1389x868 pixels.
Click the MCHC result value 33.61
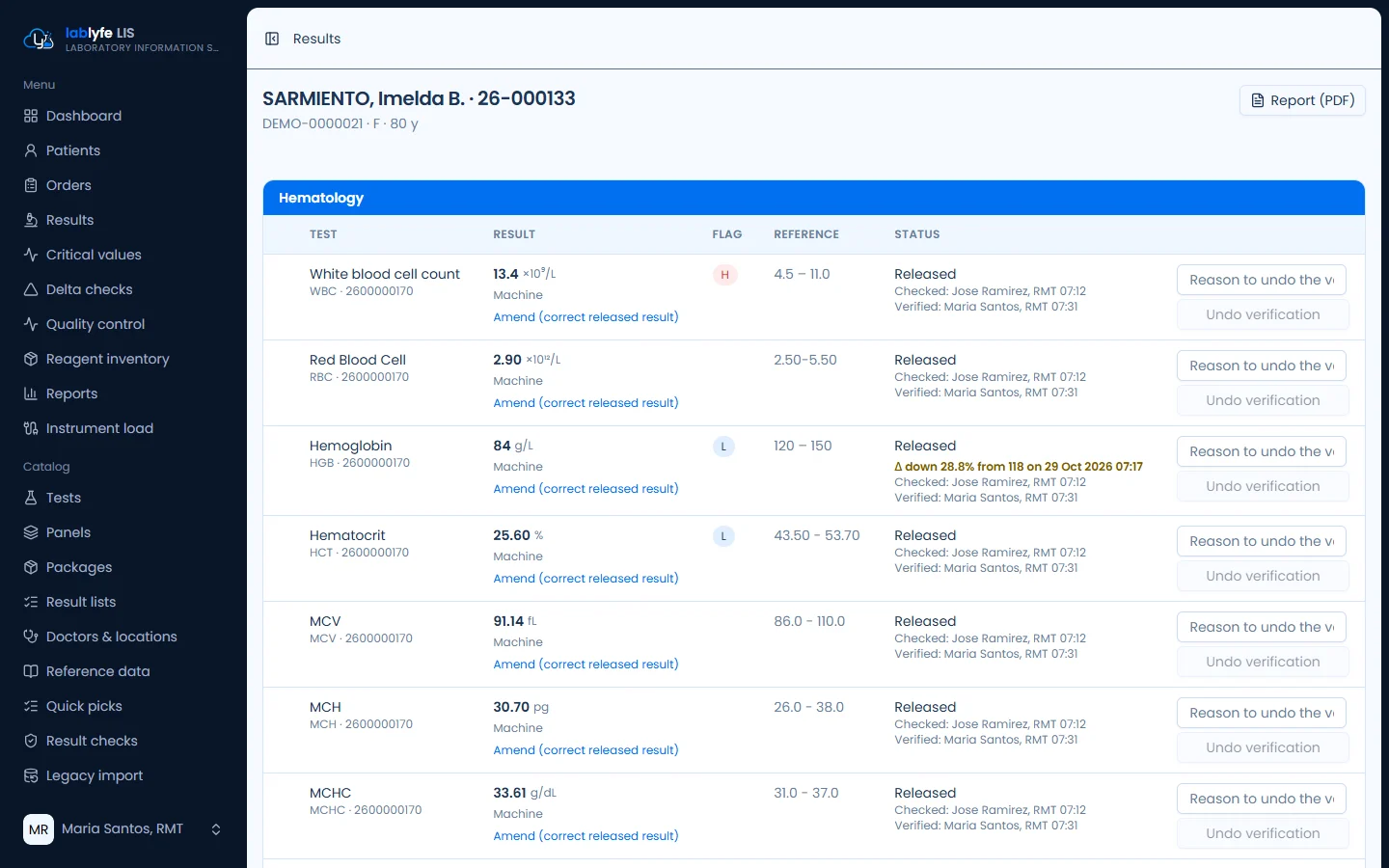click(x=509, y=793)
